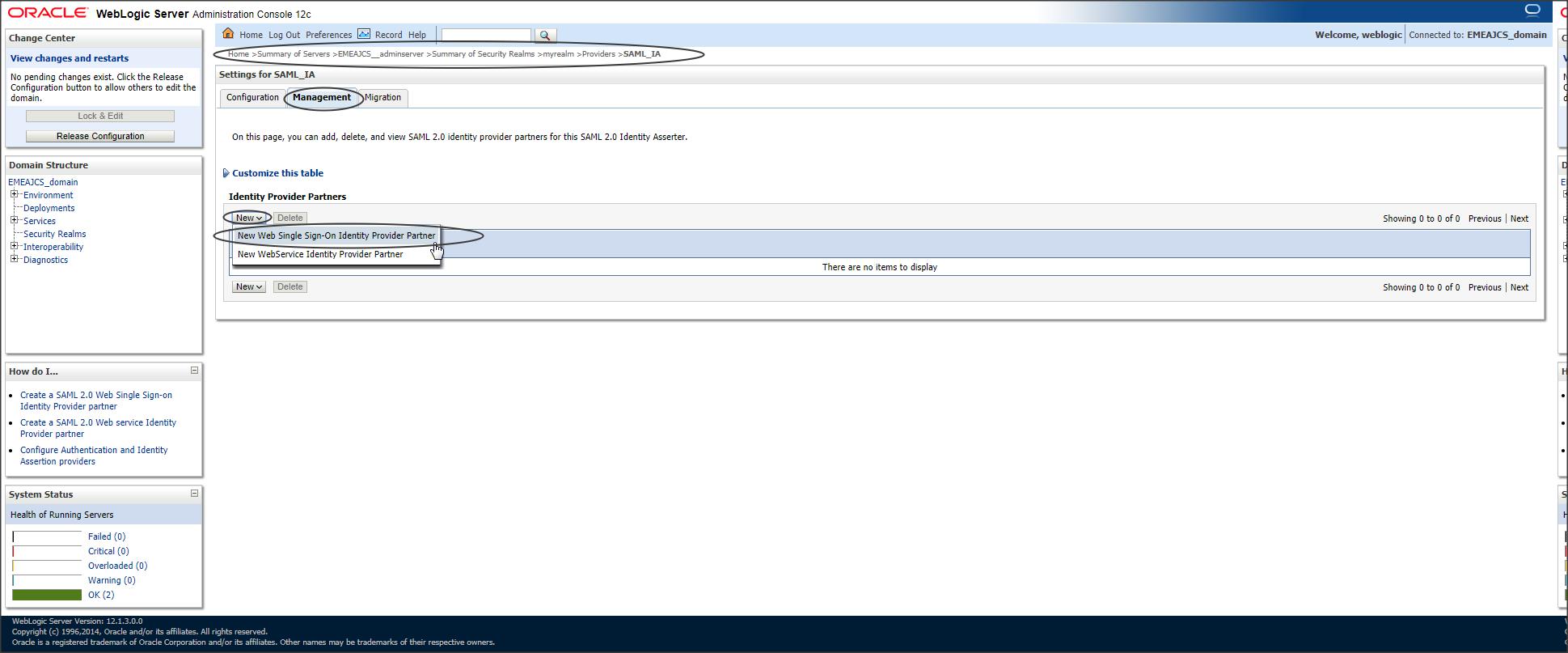Open Create SAML 2.0 Web service partner help
The image size is (1568, 653).
(x=98, y=428)
